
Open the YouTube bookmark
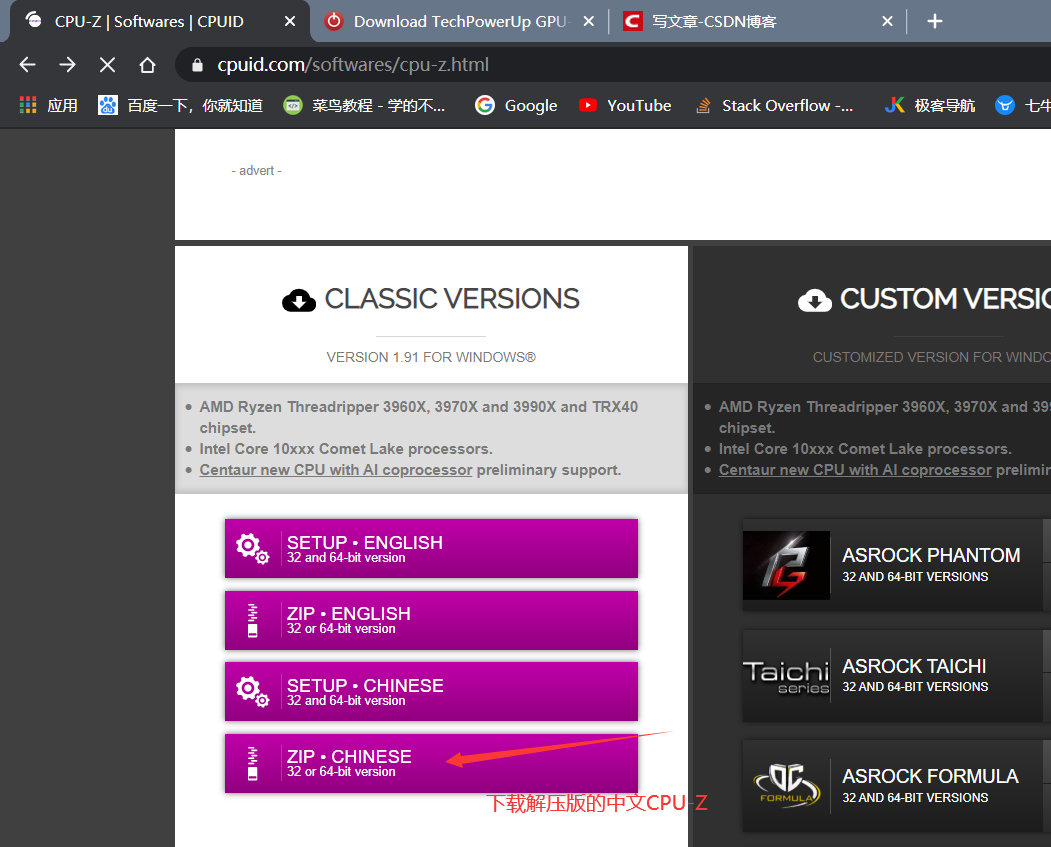(625, 105)
